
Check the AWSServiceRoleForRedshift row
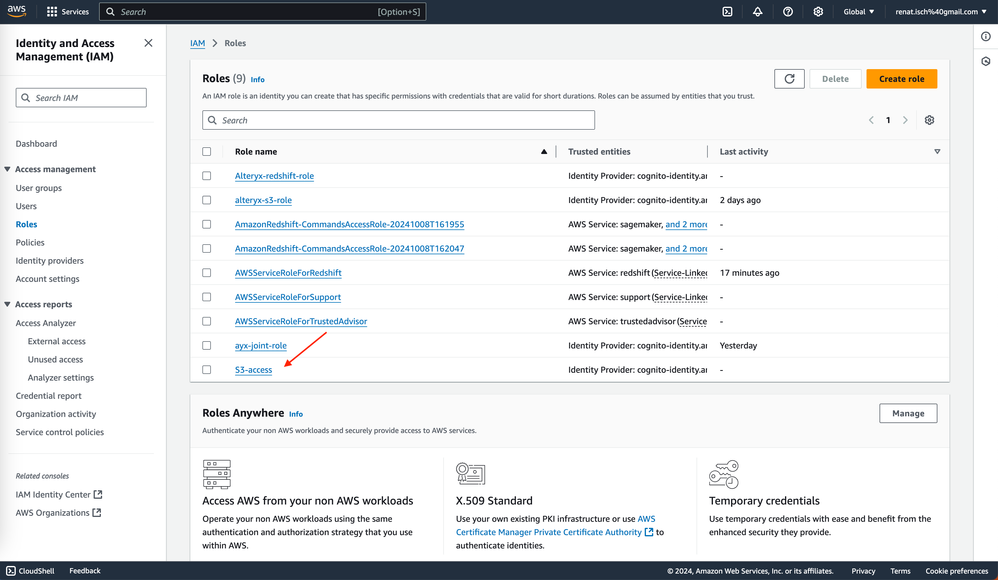[206, 272]
